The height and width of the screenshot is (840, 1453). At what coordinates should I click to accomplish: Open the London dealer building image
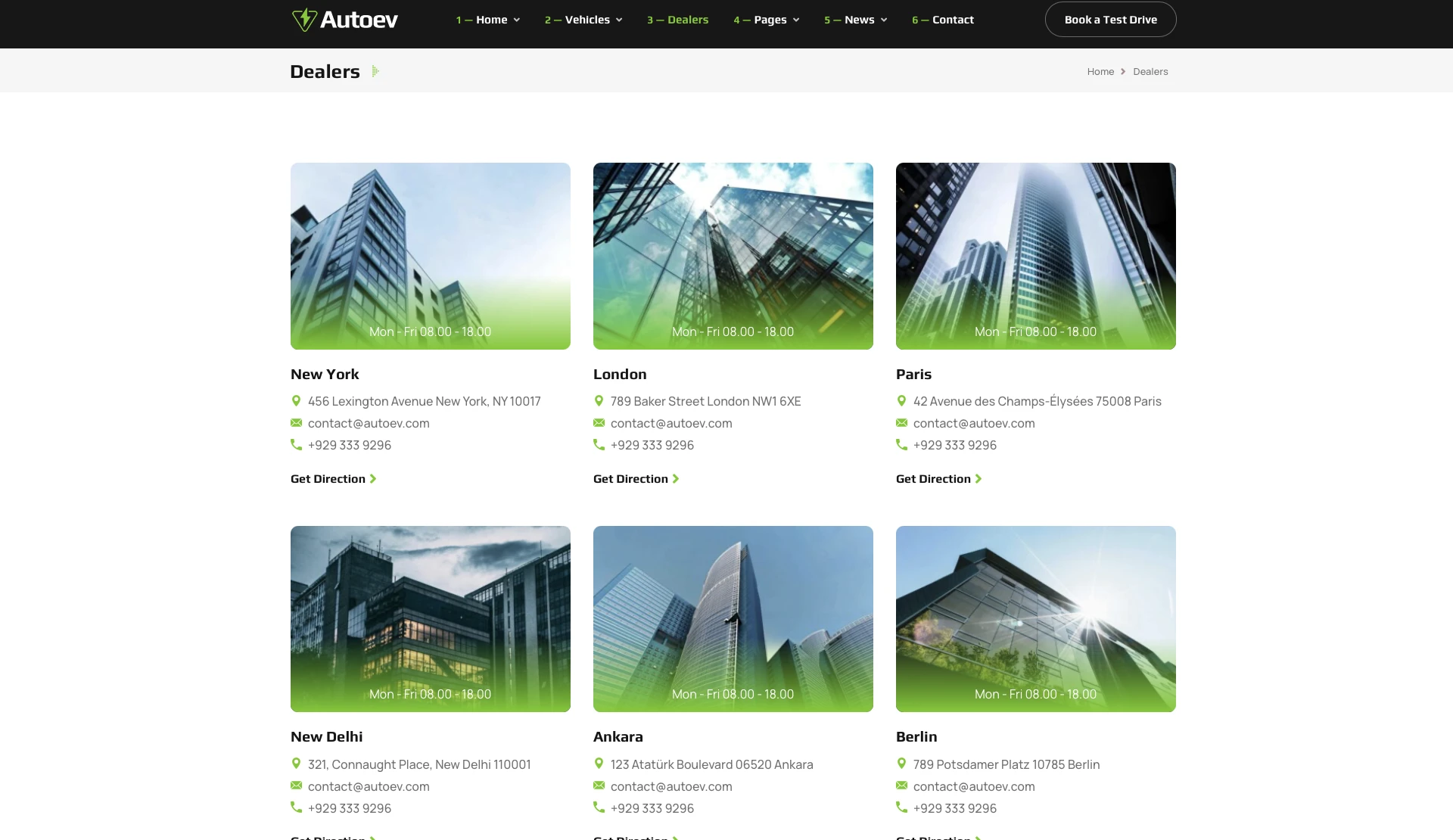click(x=733, y=256)
